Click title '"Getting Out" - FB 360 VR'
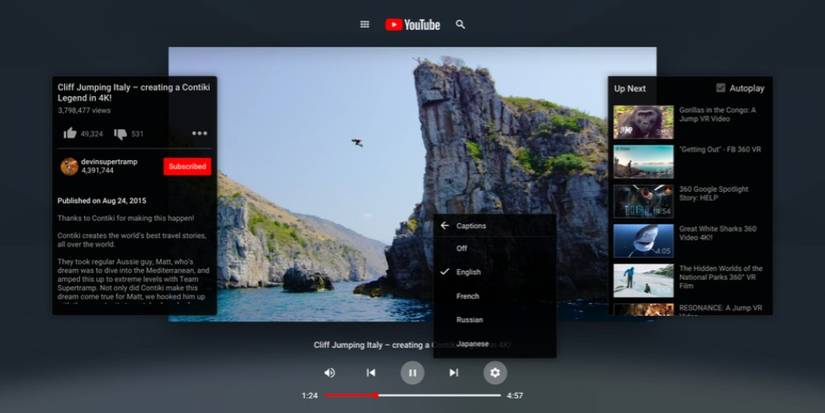 click(720, 149)
